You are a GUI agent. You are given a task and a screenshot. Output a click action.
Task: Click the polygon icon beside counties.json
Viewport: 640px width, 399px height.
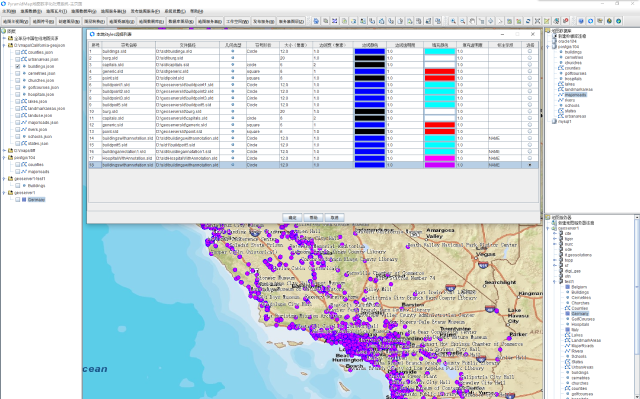pos(24,52)
